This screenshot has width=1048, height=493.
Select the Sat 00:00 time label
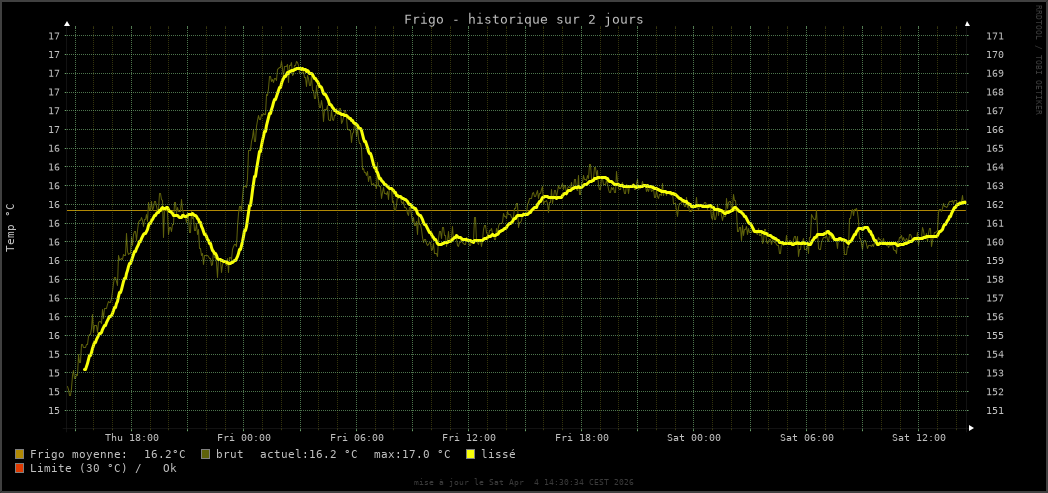694,438
